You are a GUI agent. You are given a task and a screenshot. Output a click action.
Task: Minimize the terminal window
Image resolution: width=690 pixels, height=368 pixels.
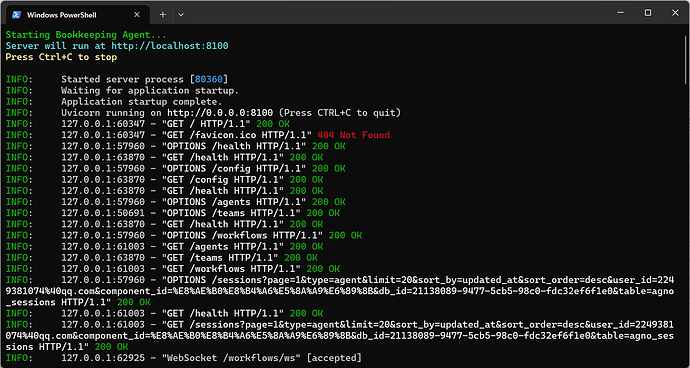coord(620,13)
